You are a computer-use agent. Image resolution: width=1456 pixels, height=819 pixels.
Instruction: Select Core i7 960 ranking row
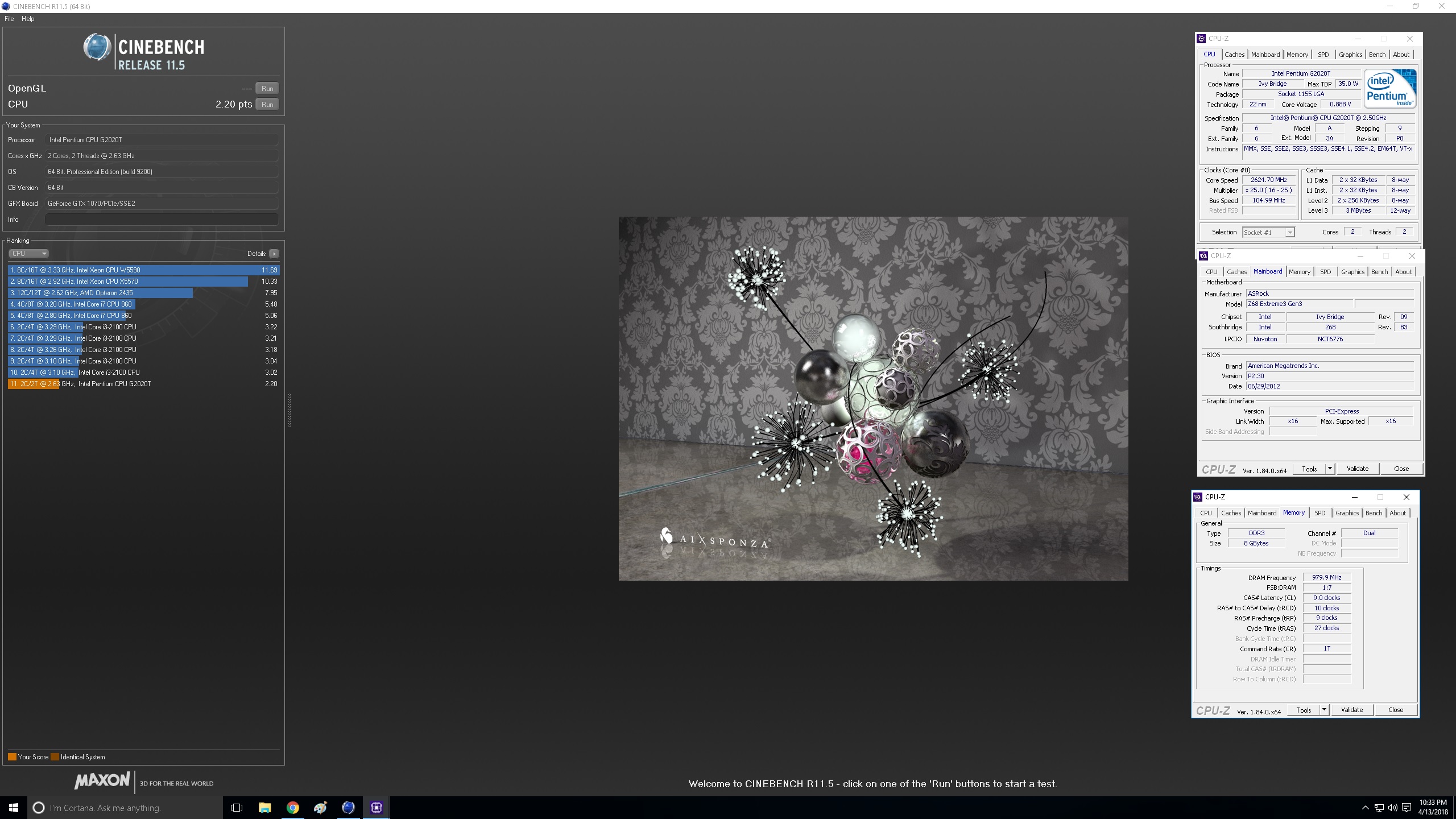143,304
